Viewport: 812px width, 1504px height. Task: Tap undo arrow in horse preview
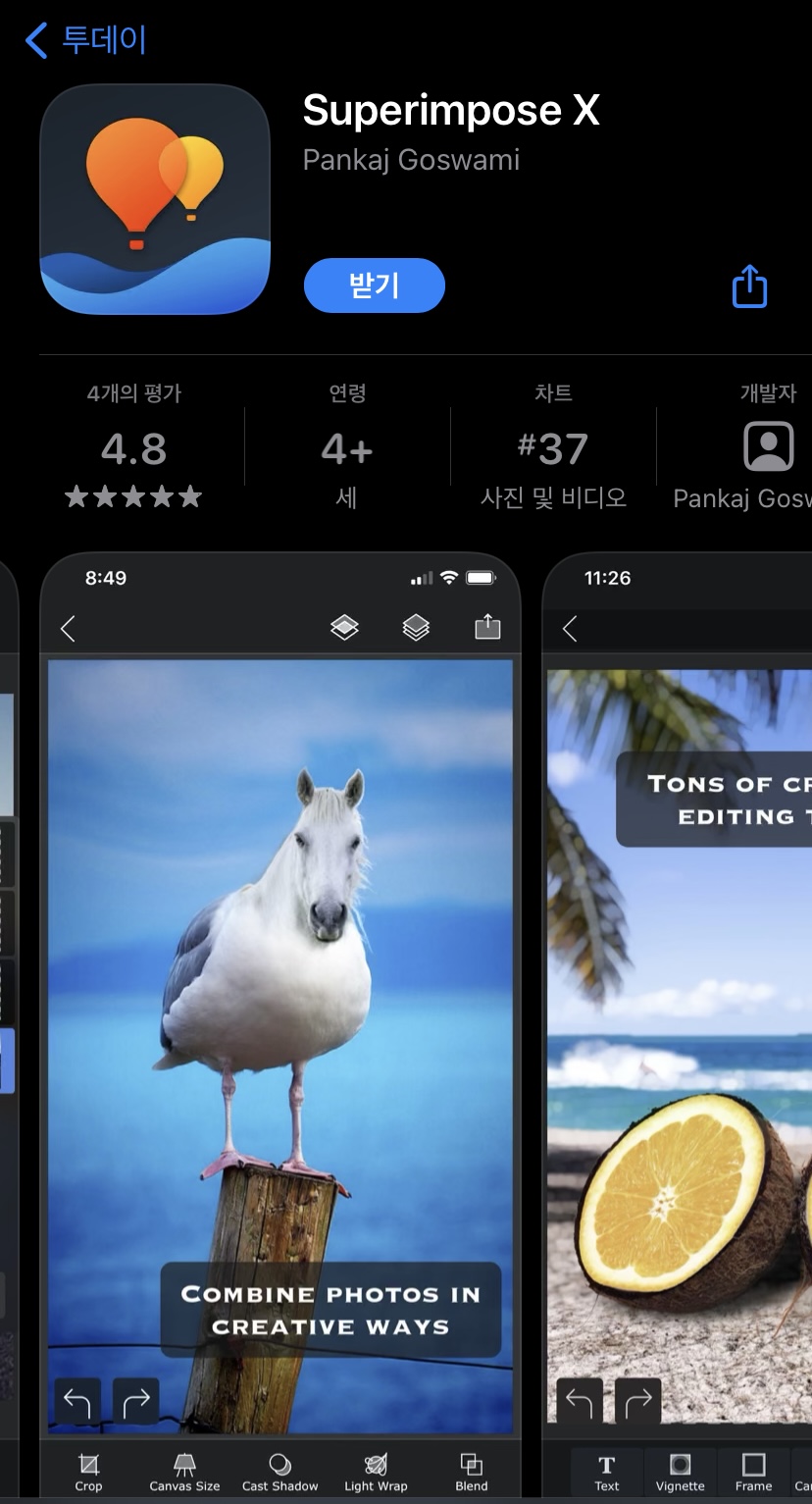coord(77,1401)
